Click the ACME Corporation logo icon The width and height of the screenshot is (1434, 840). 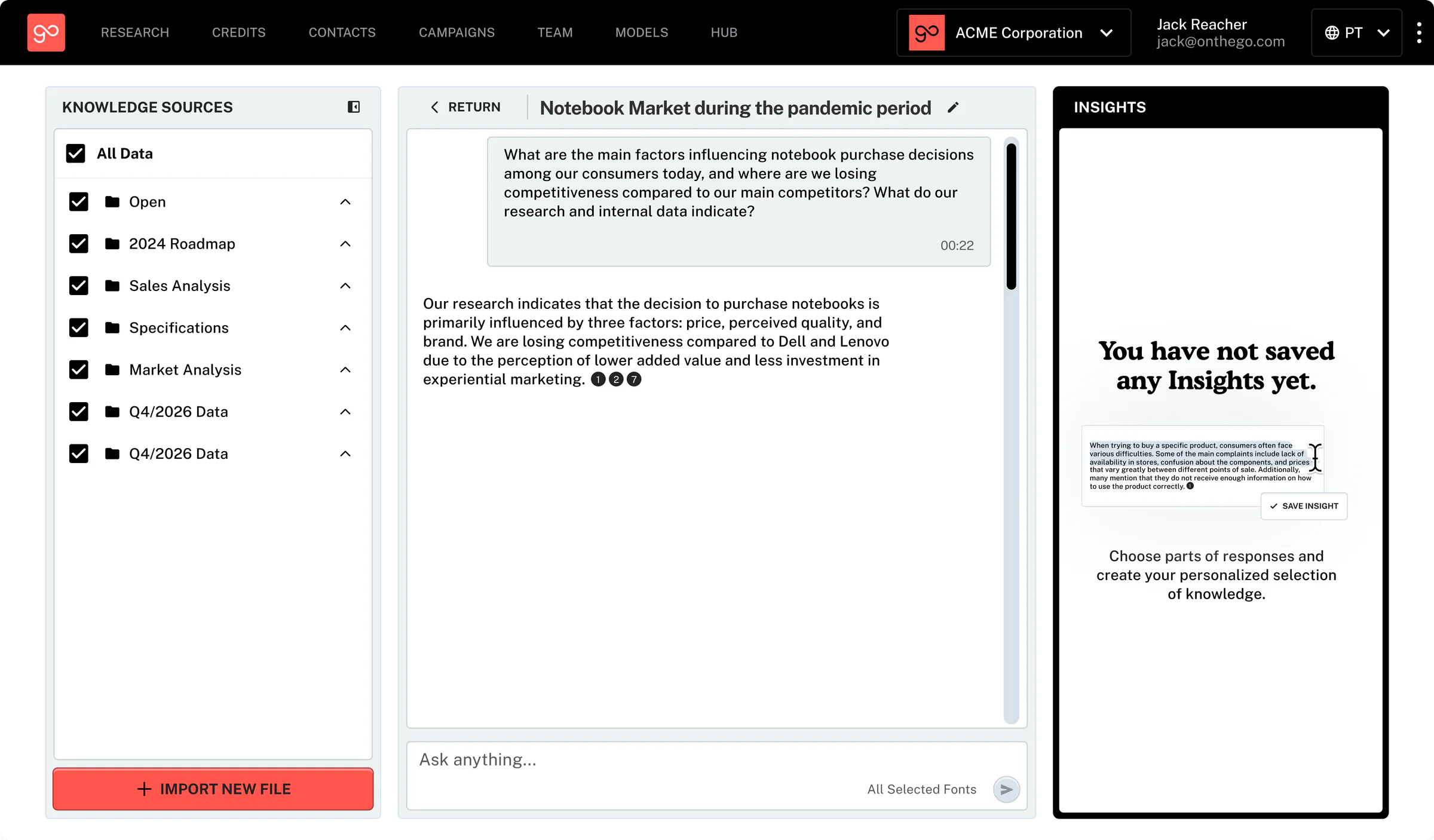pos(927,32)
